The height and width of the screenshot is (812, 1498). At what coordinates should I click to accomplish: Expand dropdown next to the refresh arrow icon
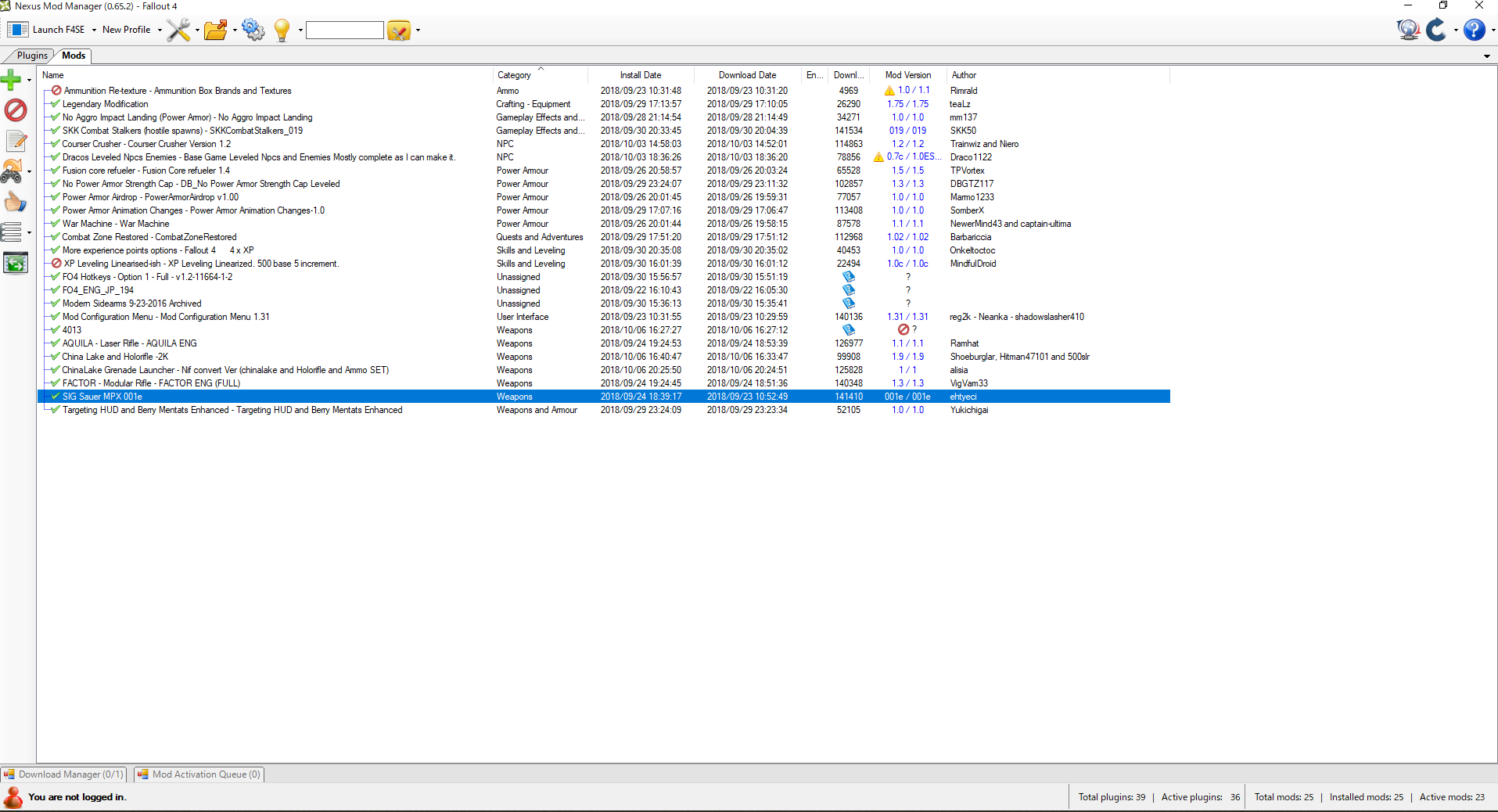pyautogui.click(x=1456, y=31)
